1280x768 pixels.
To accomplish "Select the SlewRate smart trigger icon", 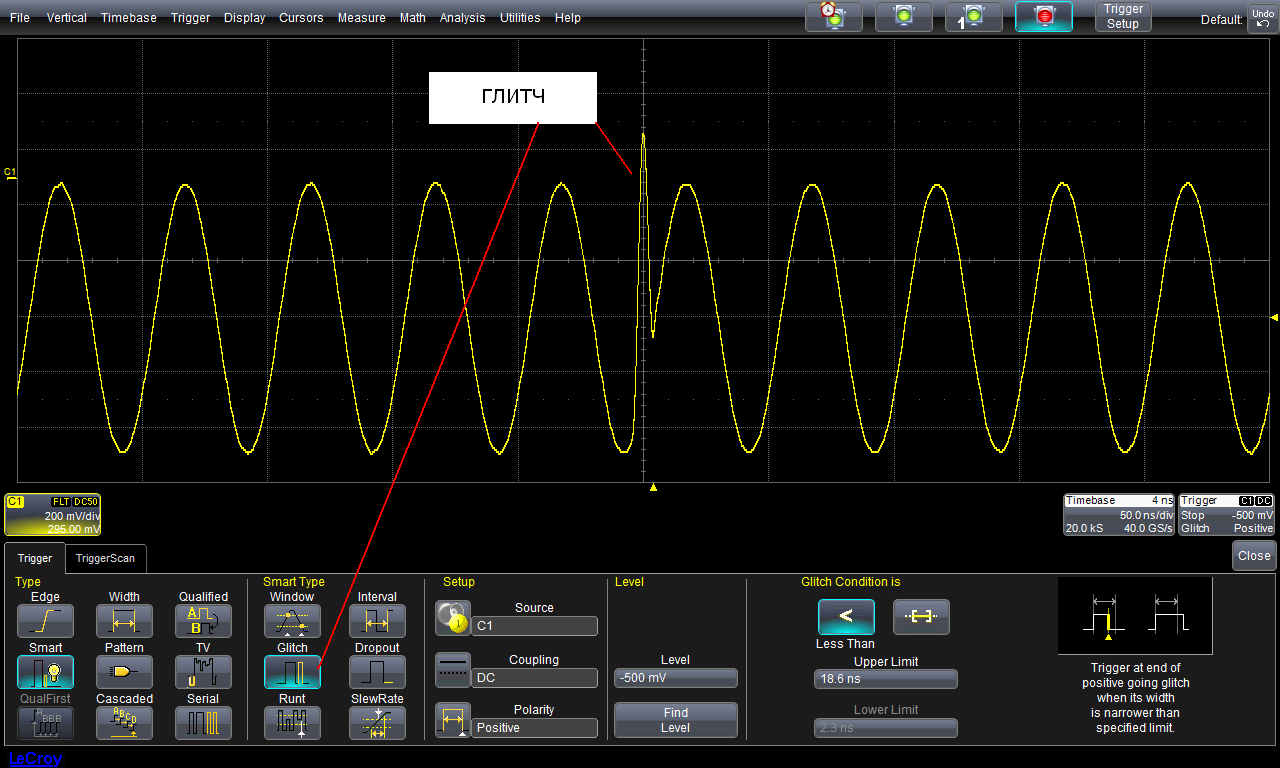I will point(377,723).
